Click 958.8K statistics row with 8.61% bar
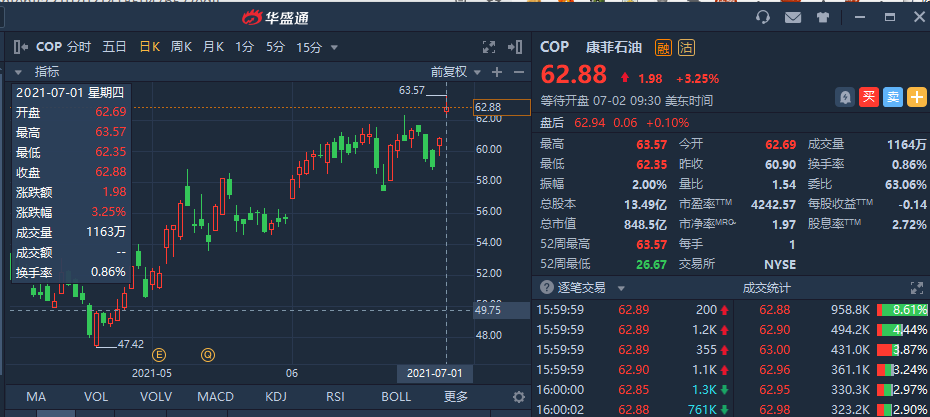The image size is (930, 417). click(832, 309)
